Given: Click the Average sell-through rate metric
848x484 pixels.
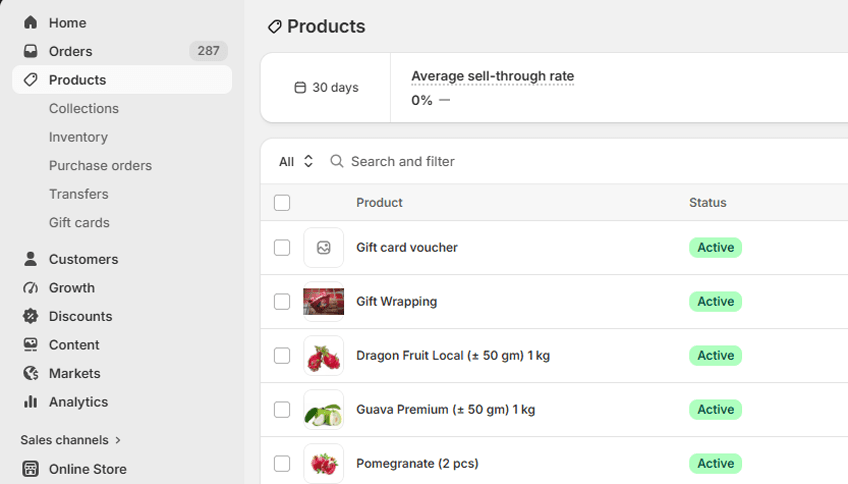Looking at the screenshot, I should point(493,76).
